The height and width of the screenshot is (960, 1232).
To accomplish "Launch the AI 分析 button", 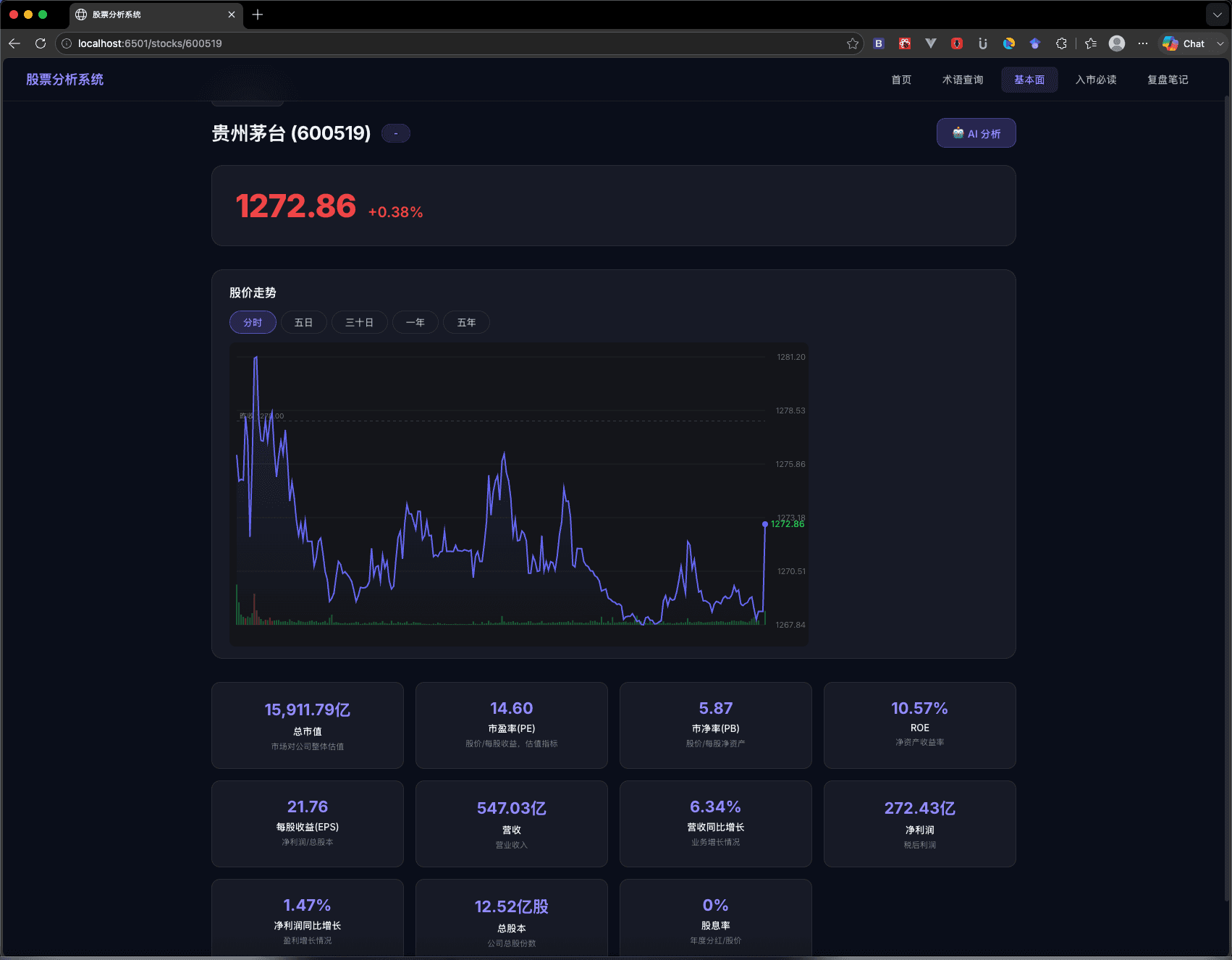I will (x=976, y=133).
